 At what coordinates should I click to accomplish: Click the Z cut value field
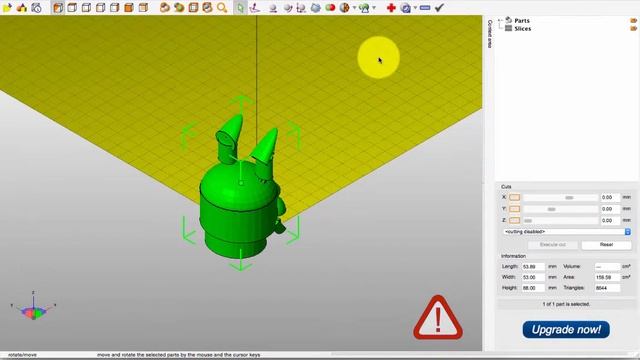(x=610, y=220)
